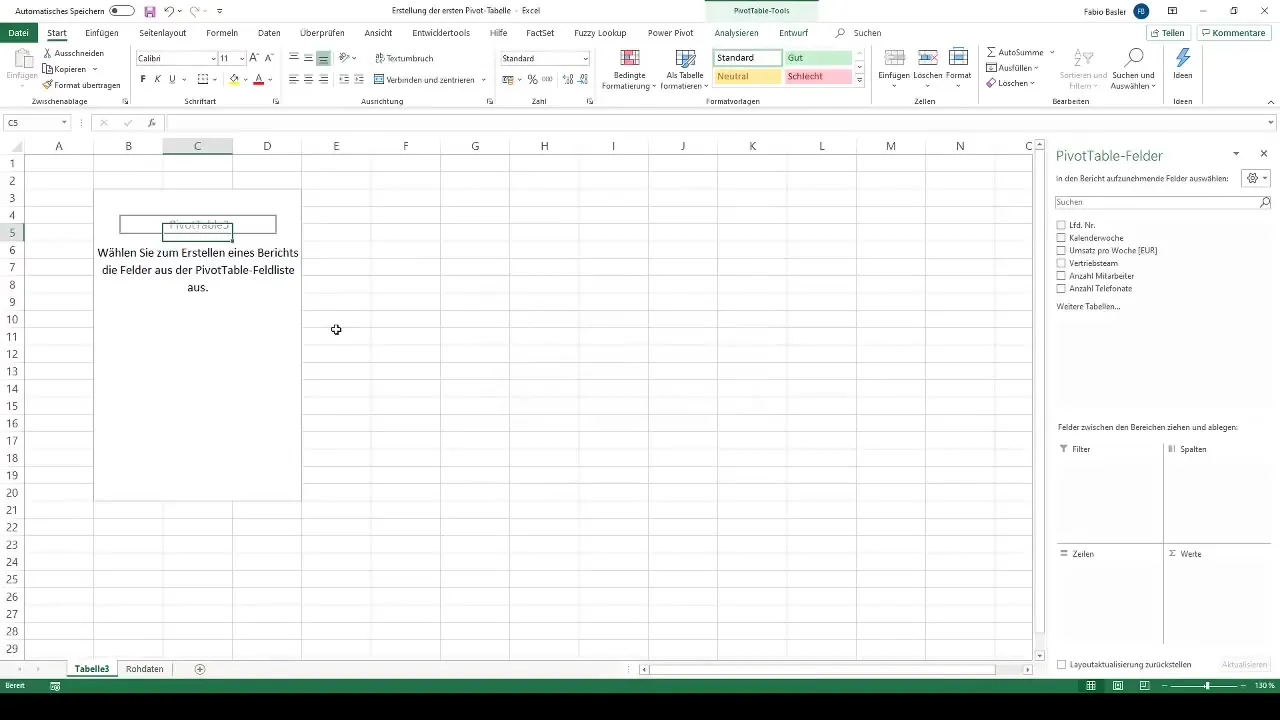This screenshot has width=1280, height=720.
Task: Click the fill color bucket icon
Action: pos(234,79)
